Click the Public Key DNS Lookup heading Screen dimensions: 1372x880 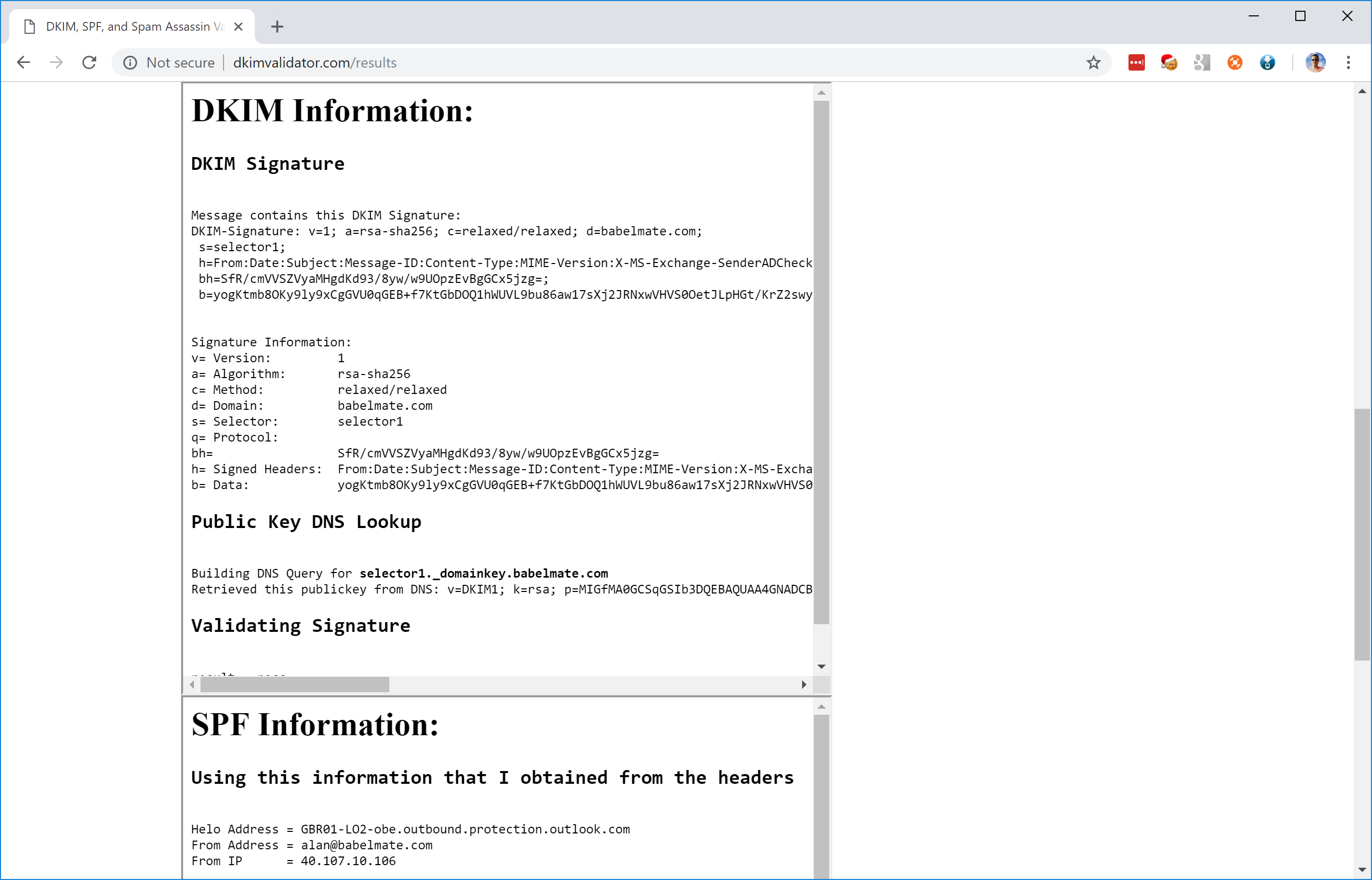pos(306,522)
